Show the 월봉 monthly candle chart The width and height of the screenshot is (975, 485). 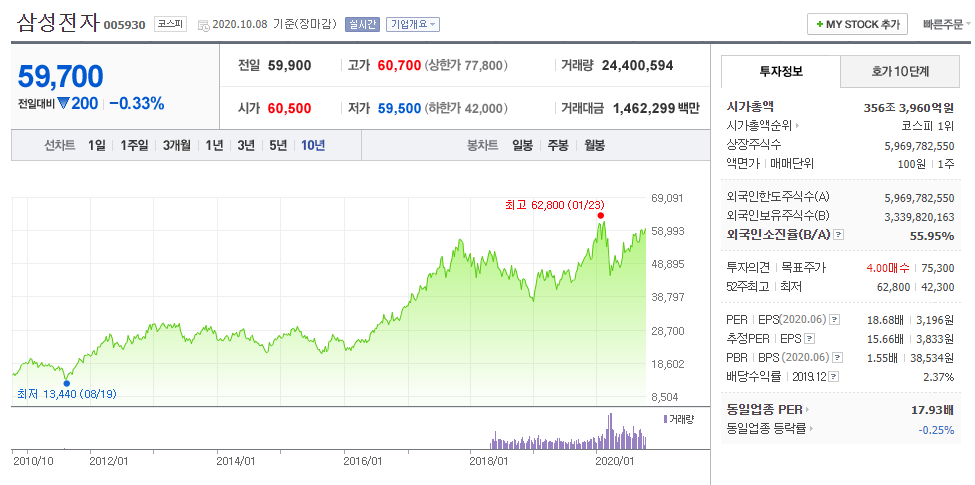pos(594,146)
